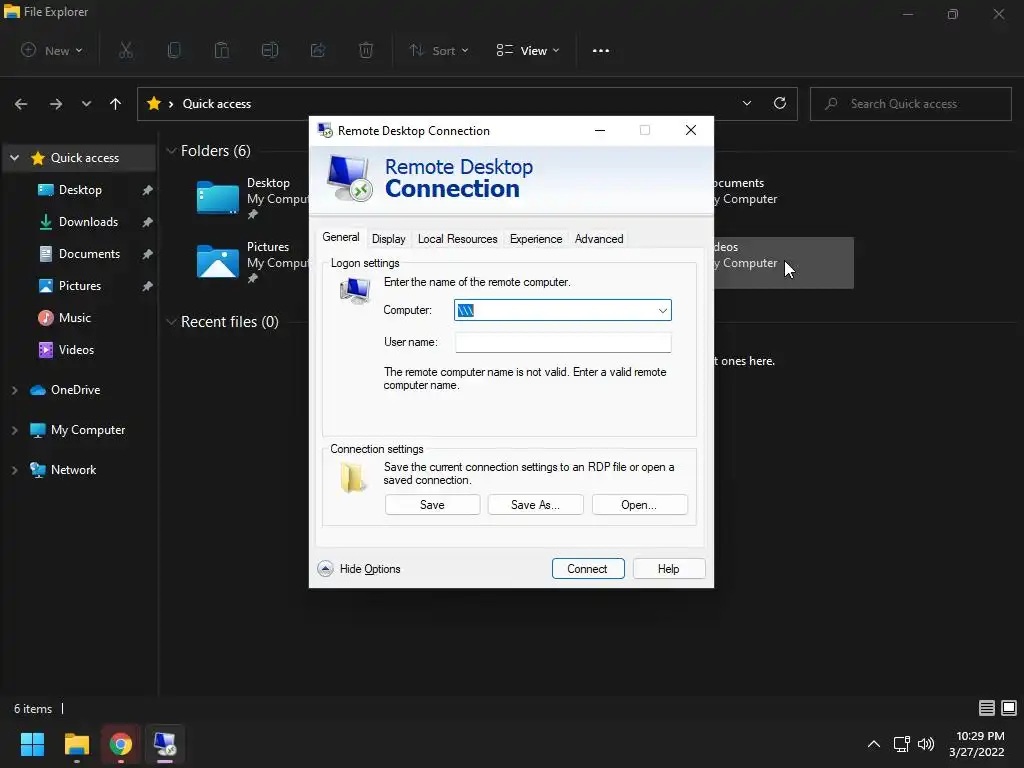The image size is (1024, 768).
Task: Click the pin icon next to Downloads
Action: click(148, 222)
